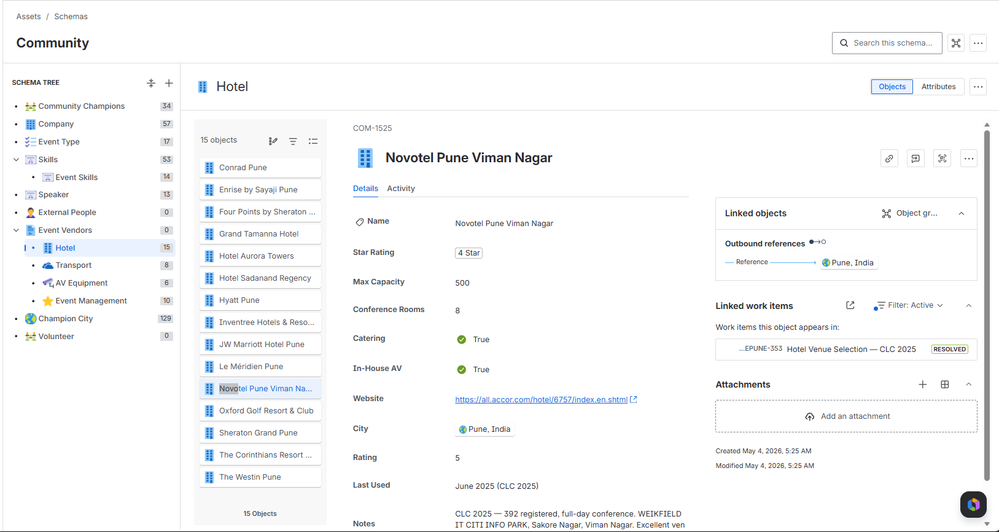The width and height of the screenshot is (999, 532).
Task: Open Hotel Venue Selection — CLC 2025 work item
Action: [x=851, y=349]
